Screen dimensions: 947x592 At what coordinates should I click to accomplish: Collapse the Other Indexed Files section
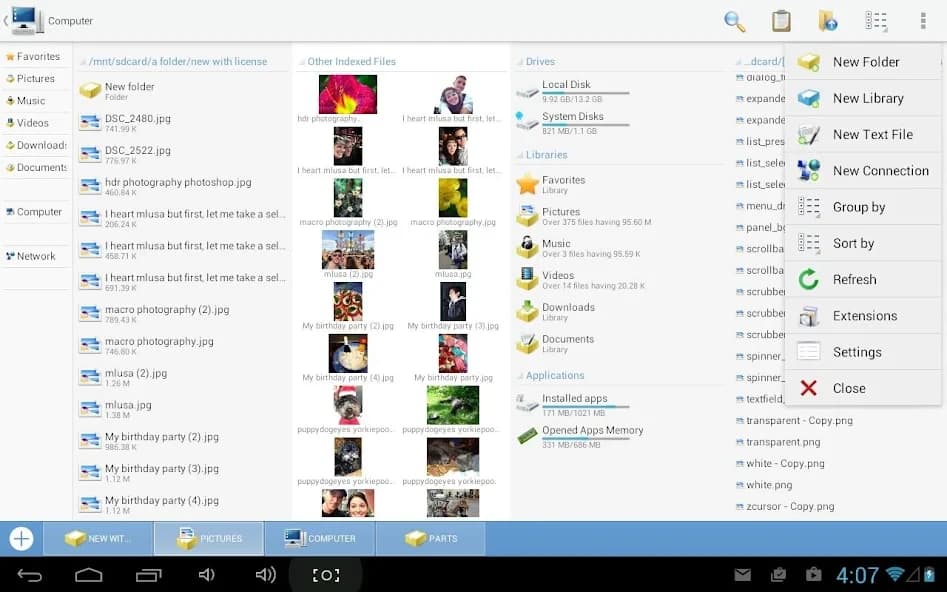pos(300,61)
